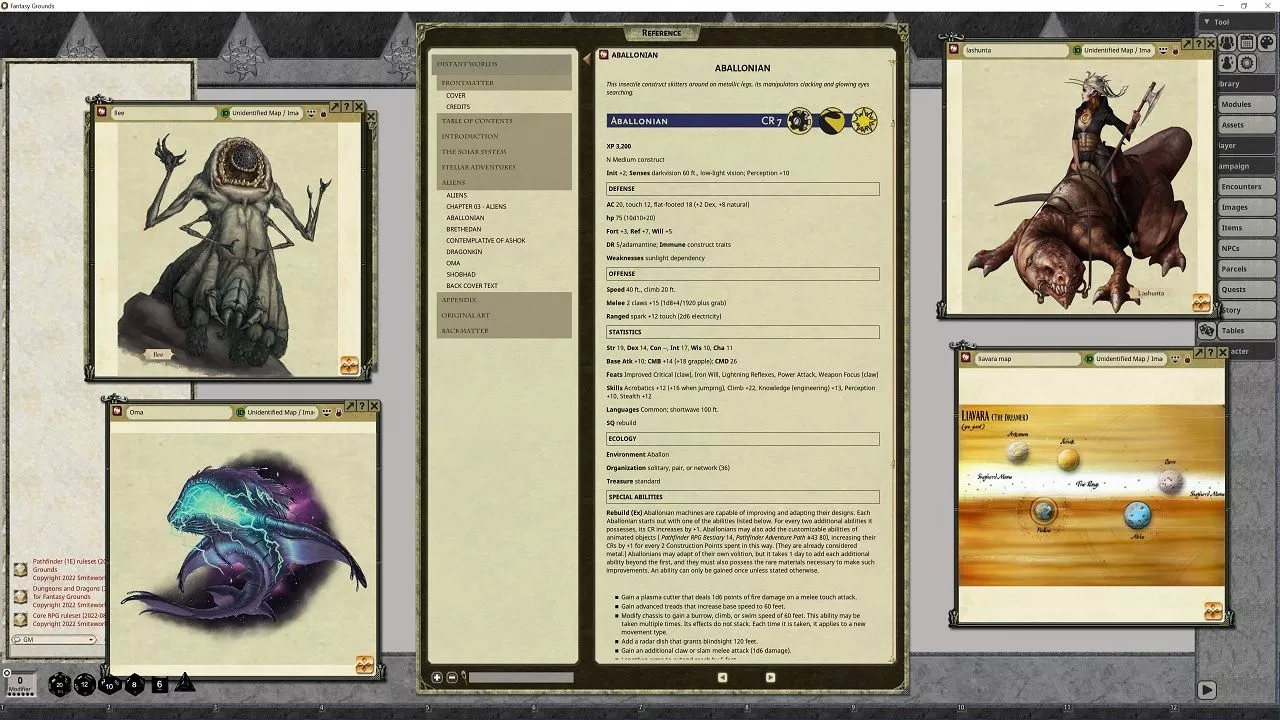Click the record link icon in Oma window
This screenshot has width=1280, height=720.
(x=117, y=412)
